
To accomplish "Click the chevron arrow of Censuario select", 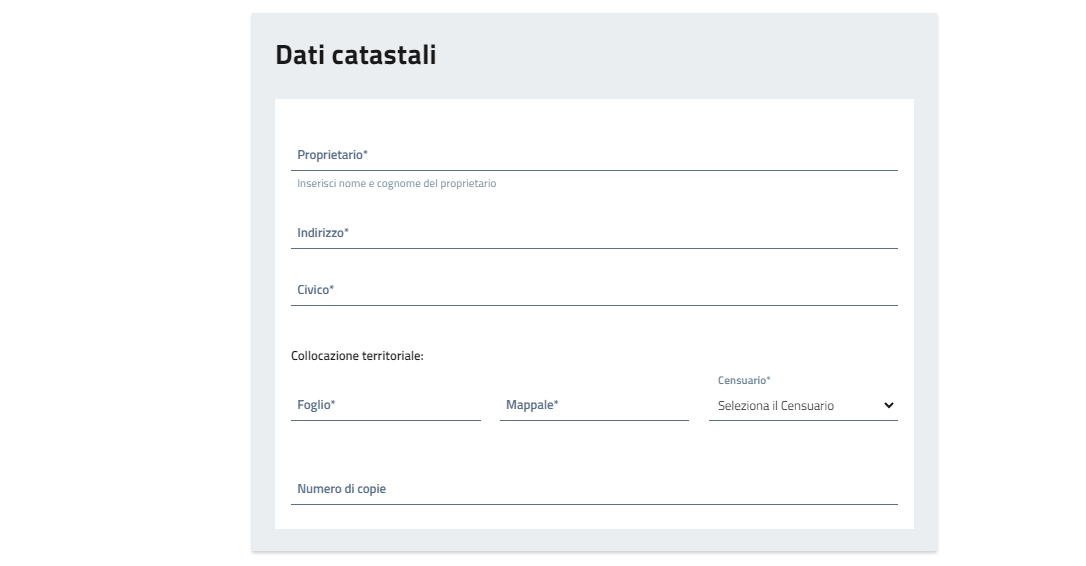I will pyautogui.click(x=888, y=406).
